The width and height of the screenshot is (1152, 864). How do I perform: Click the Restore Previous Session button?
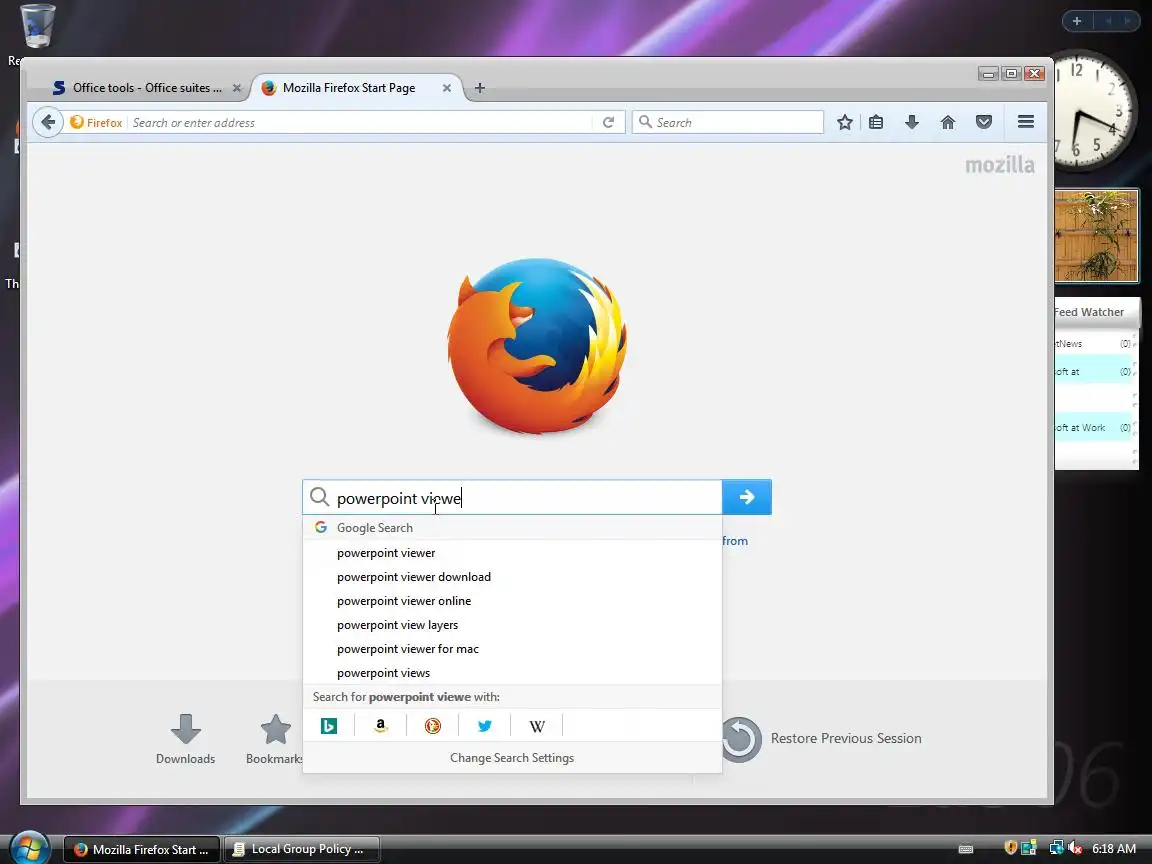(821, 738)
